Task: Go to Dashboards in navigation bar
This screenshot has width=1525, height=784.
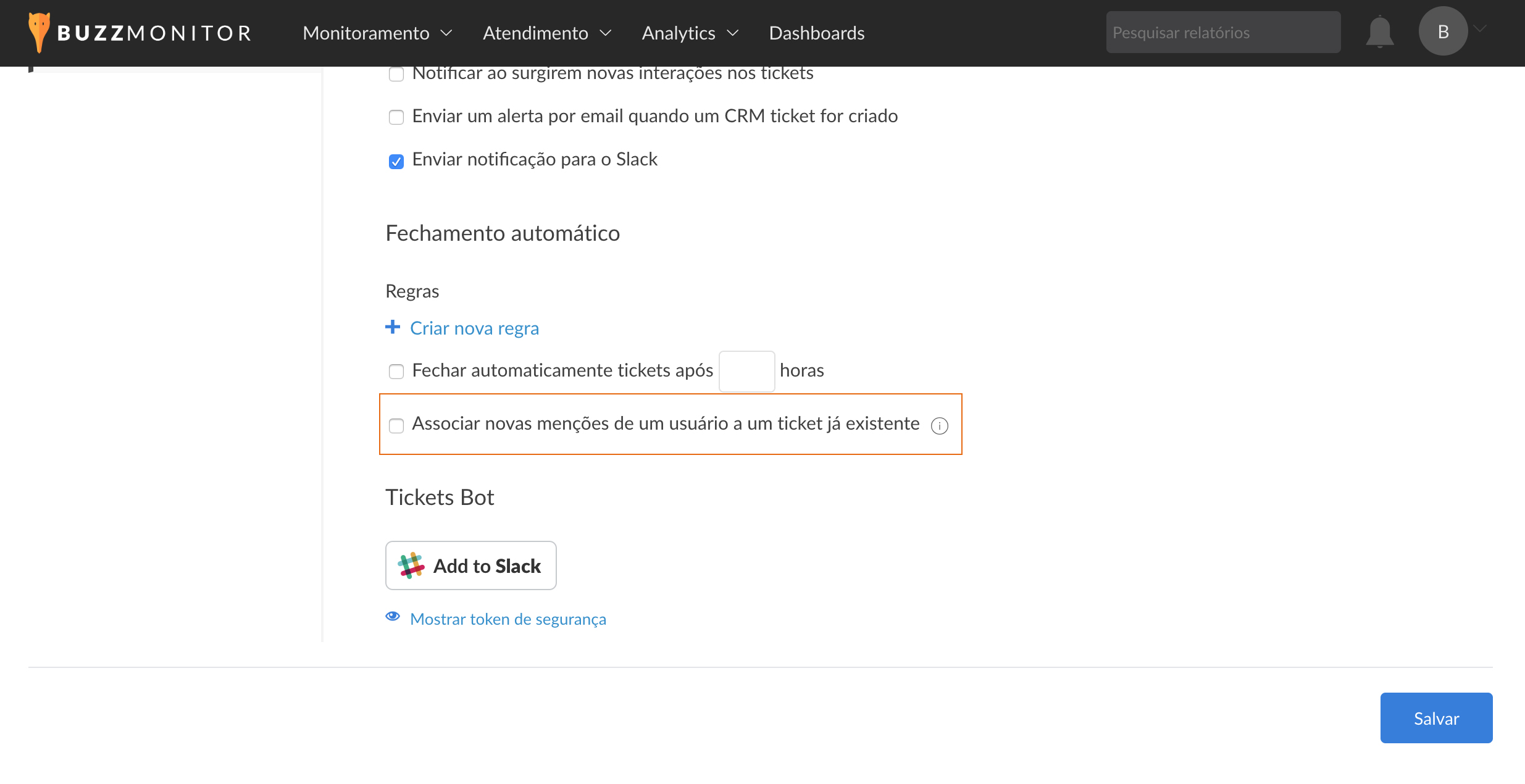Action: pos(816,33)
